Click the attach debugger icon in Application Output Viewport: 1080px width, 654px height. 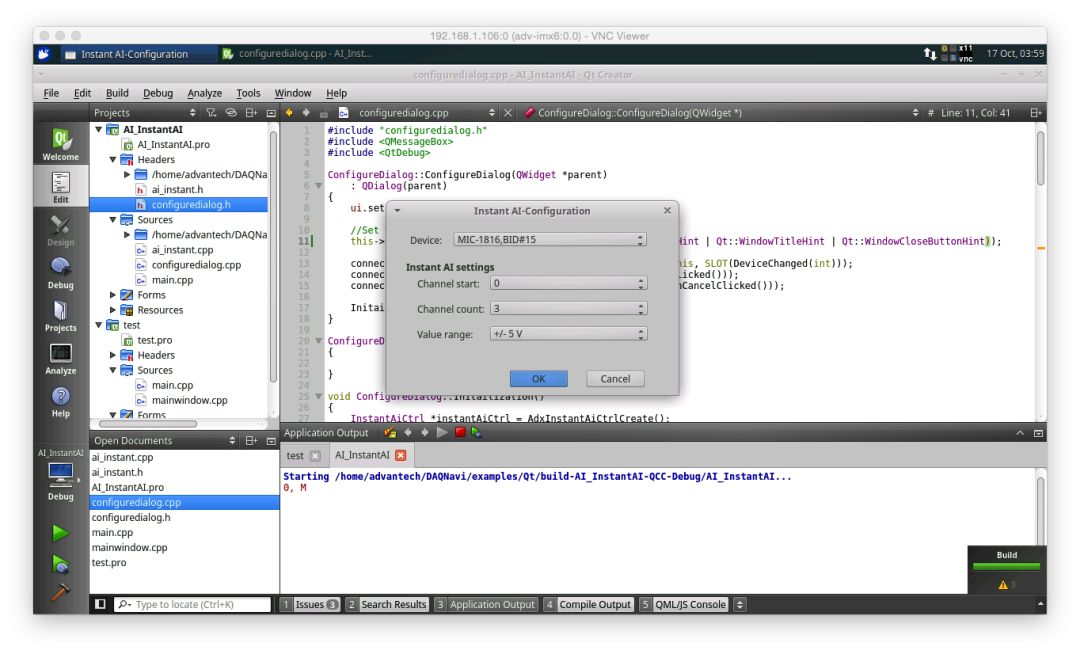tap(477, 432)
